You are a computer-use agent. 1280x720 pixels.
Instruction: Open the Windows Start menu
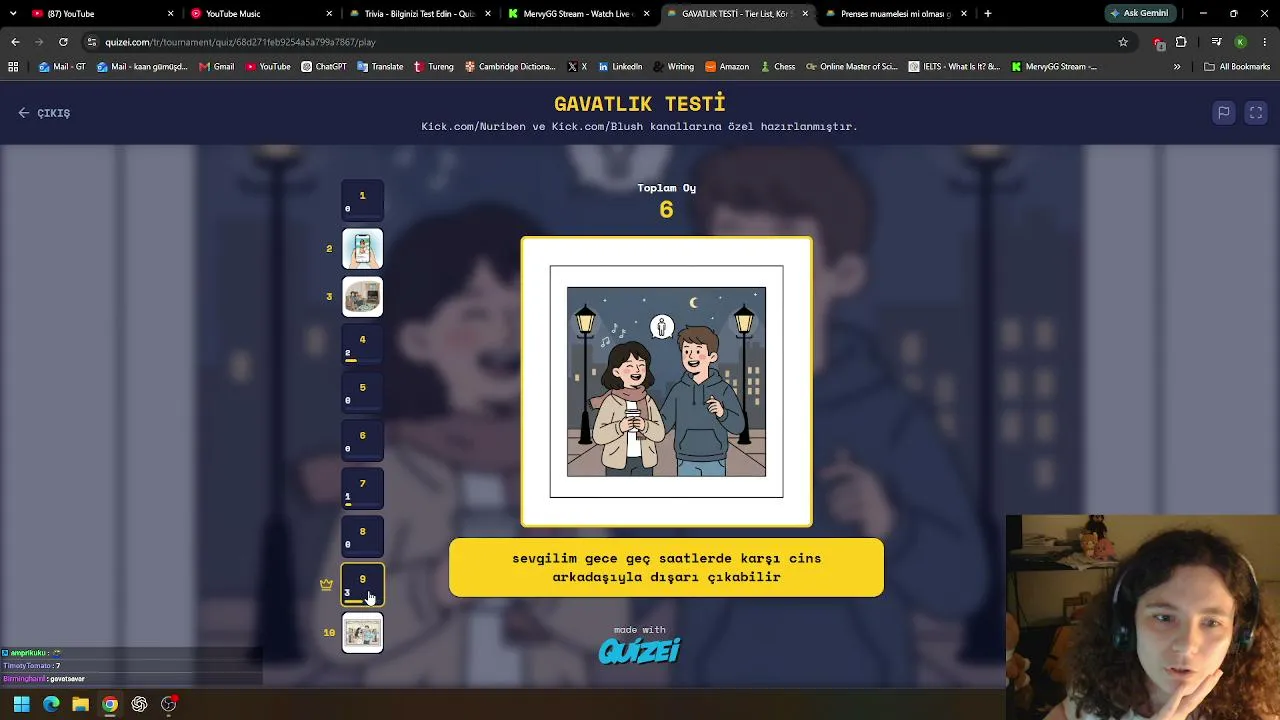point(21,704)
